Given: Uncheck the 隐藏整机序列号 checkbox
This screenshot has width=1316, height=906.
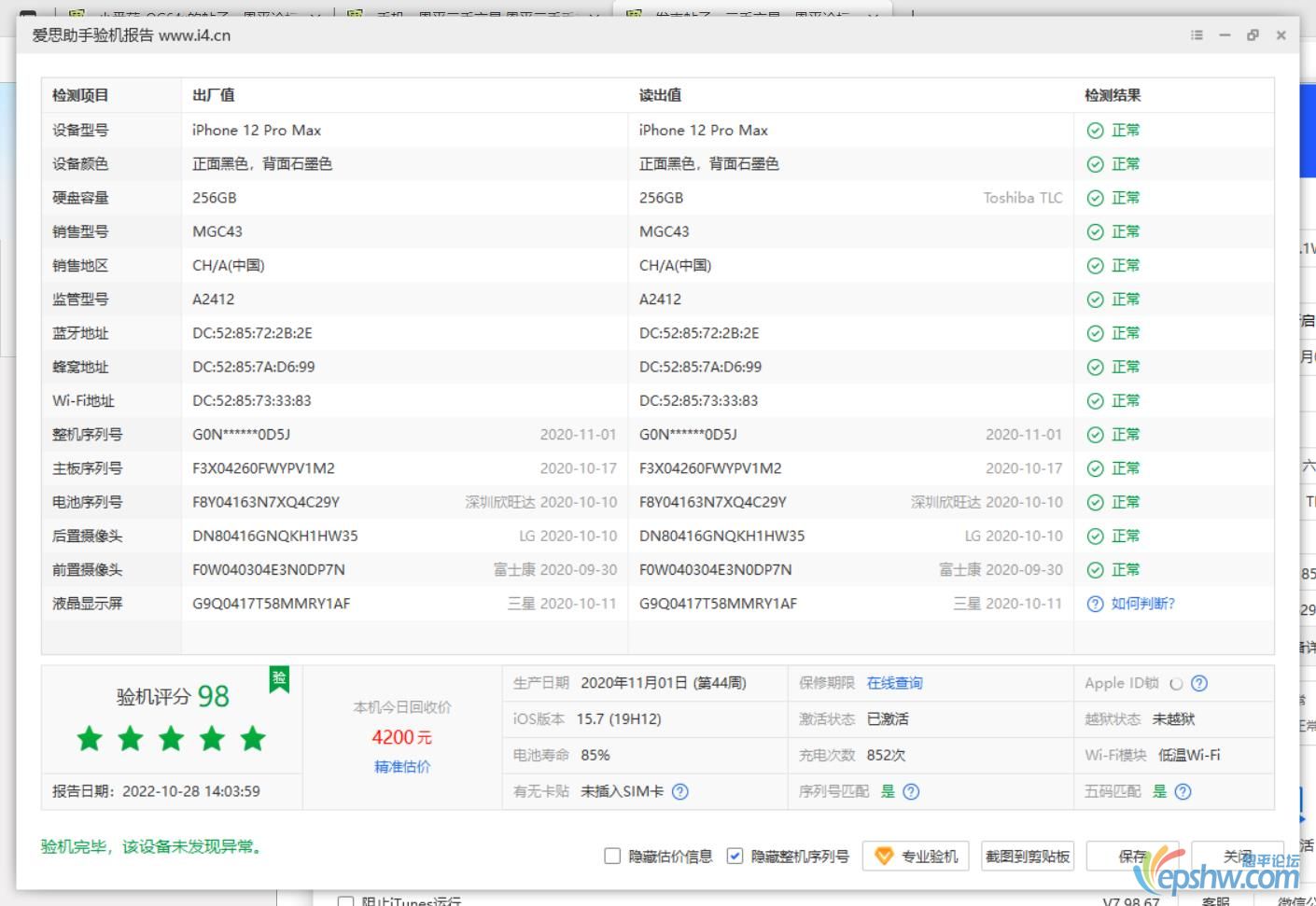Looking at the screenshot, I should (x=735, y=856).
